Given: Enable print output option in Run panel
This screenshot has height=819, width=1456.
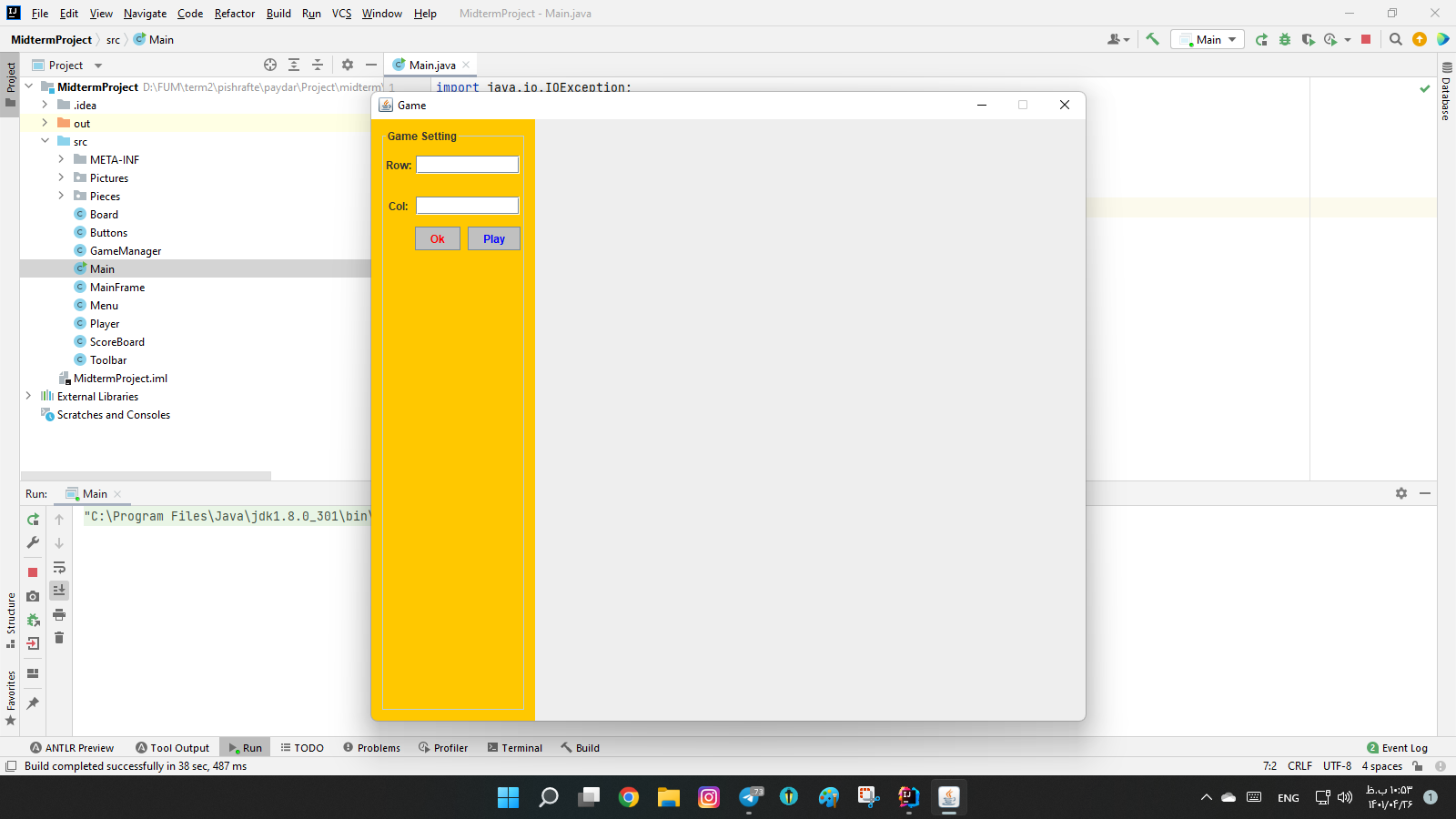Looking at the screenshot, I should tap(59, 613).
